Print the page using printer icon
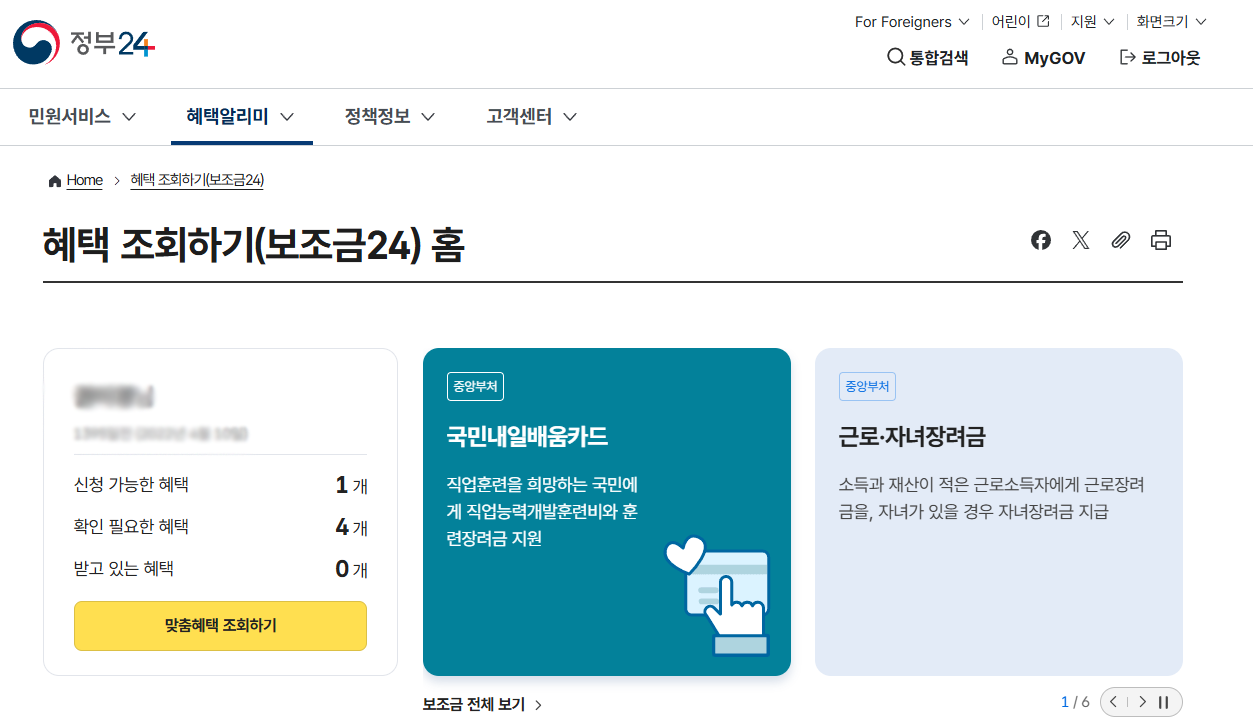This screenshot has width=1253, height=722. point(1161,240)
